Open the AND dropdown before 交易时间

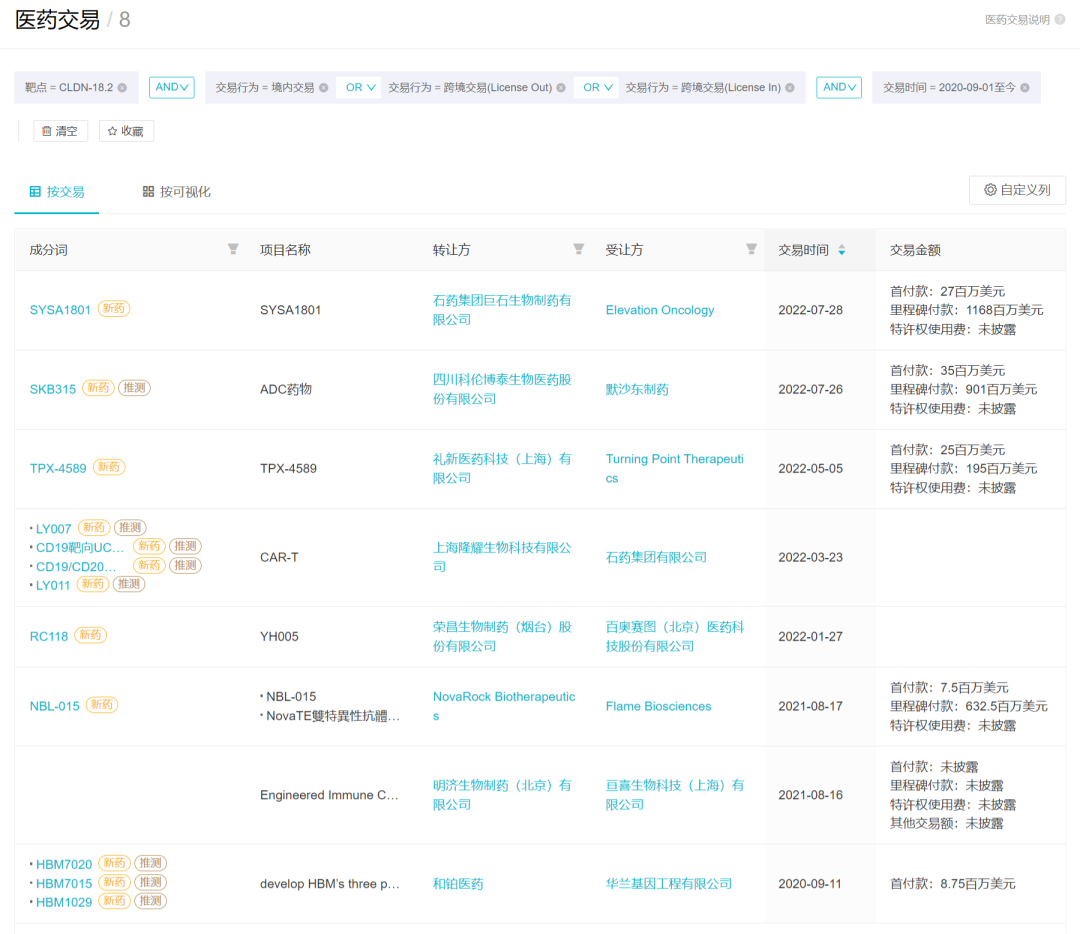pos(838,88)
